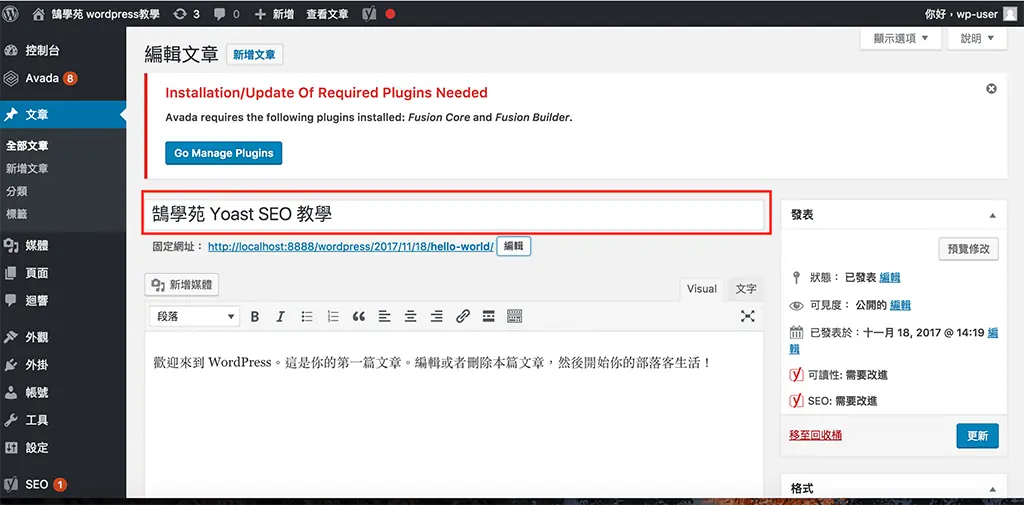Open 工具 tools menu

pos(63,420)
